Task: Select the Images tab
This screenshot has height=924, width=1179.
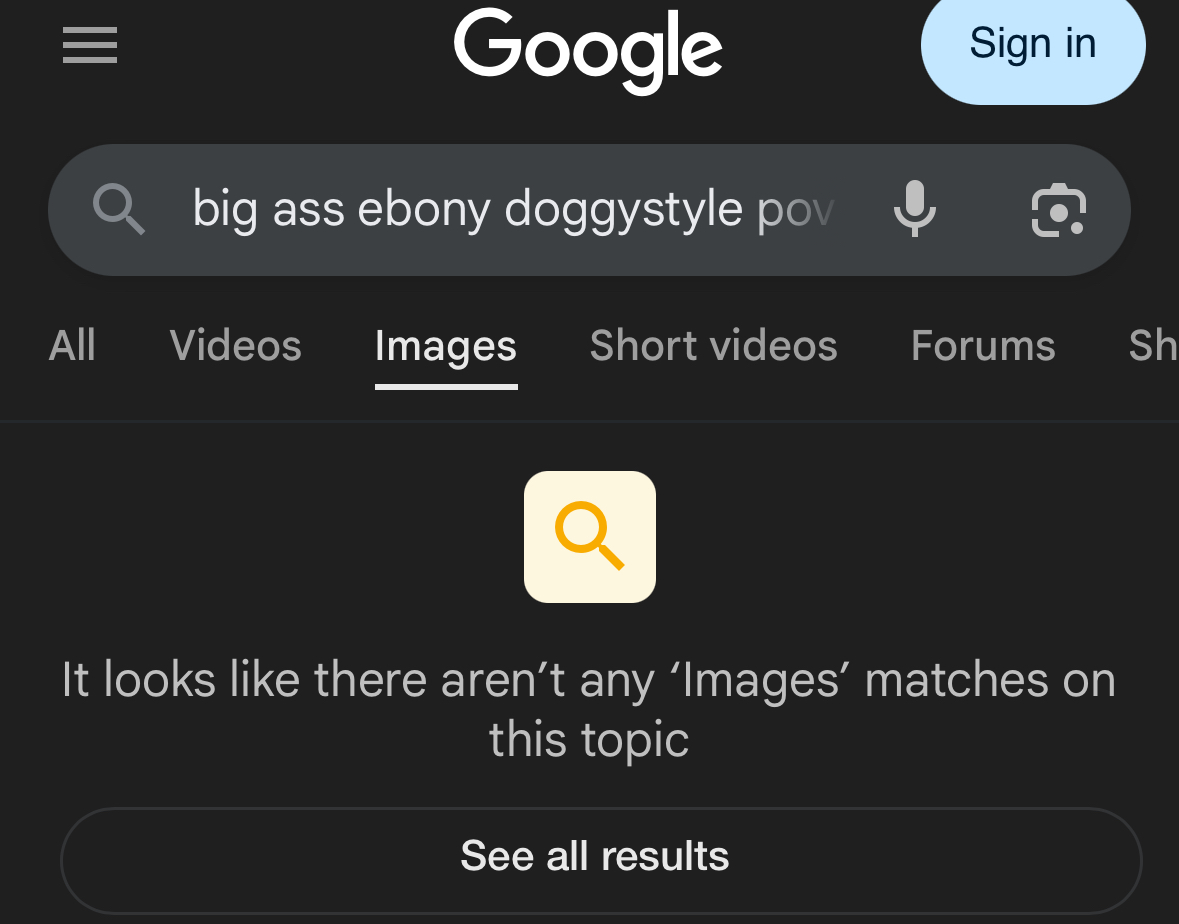Action: coord(446,346)
